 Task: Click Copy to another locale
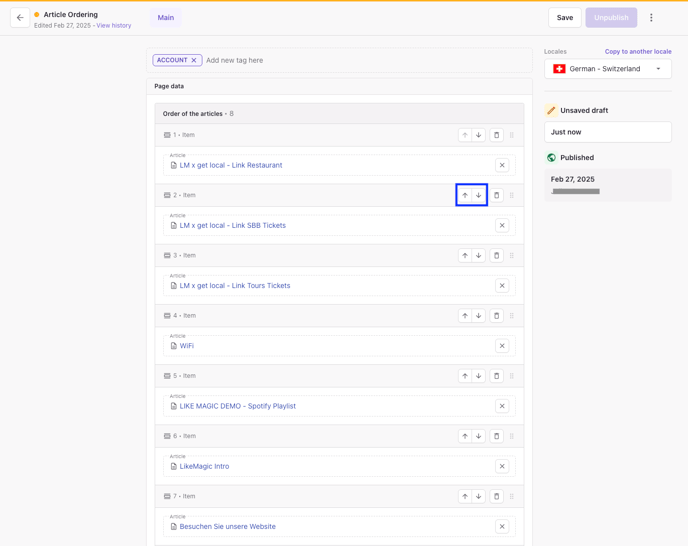pos(638,51)
